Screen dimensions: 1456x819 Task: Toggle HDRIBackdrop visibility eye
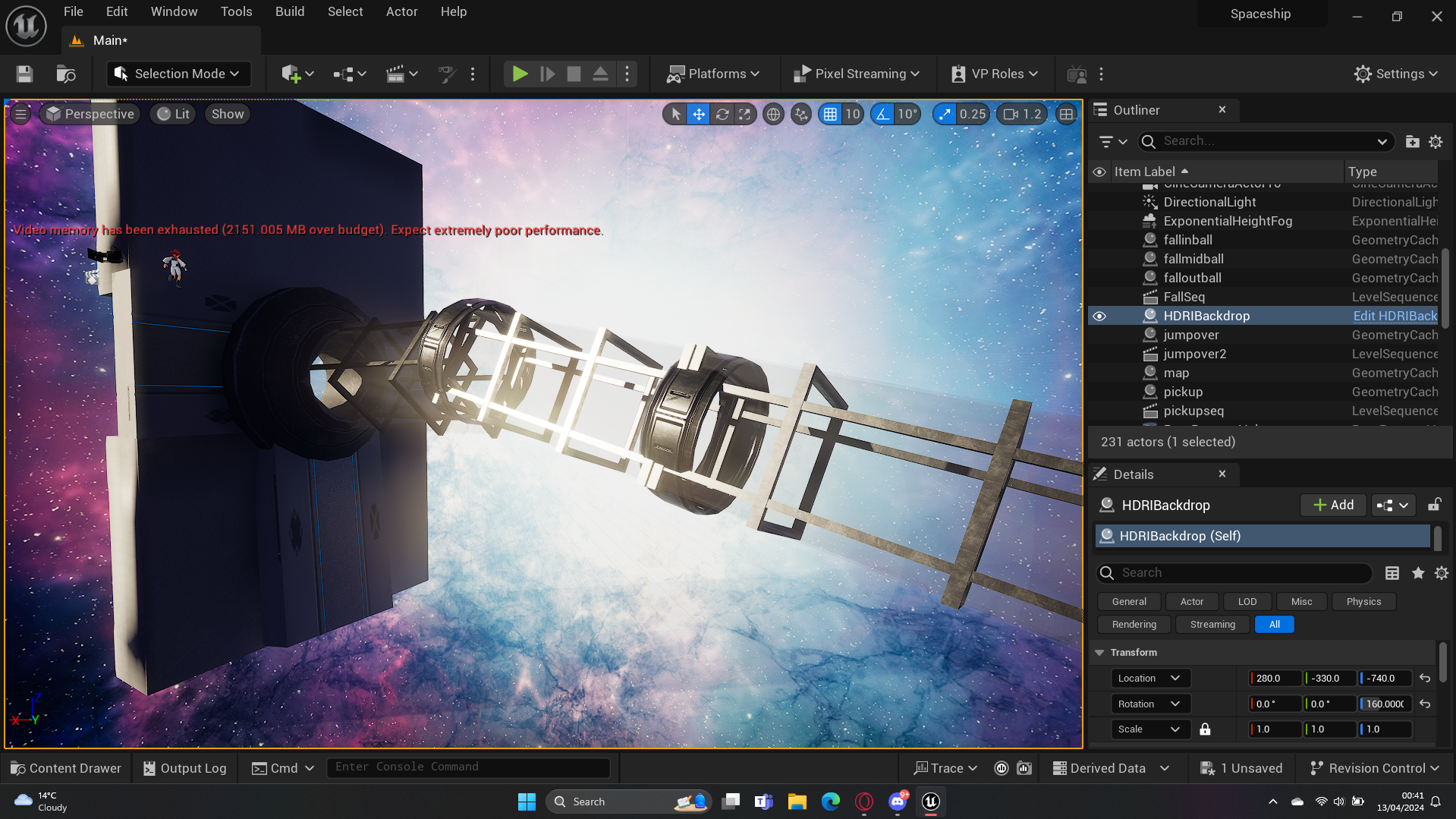[x=1099, y=316]
